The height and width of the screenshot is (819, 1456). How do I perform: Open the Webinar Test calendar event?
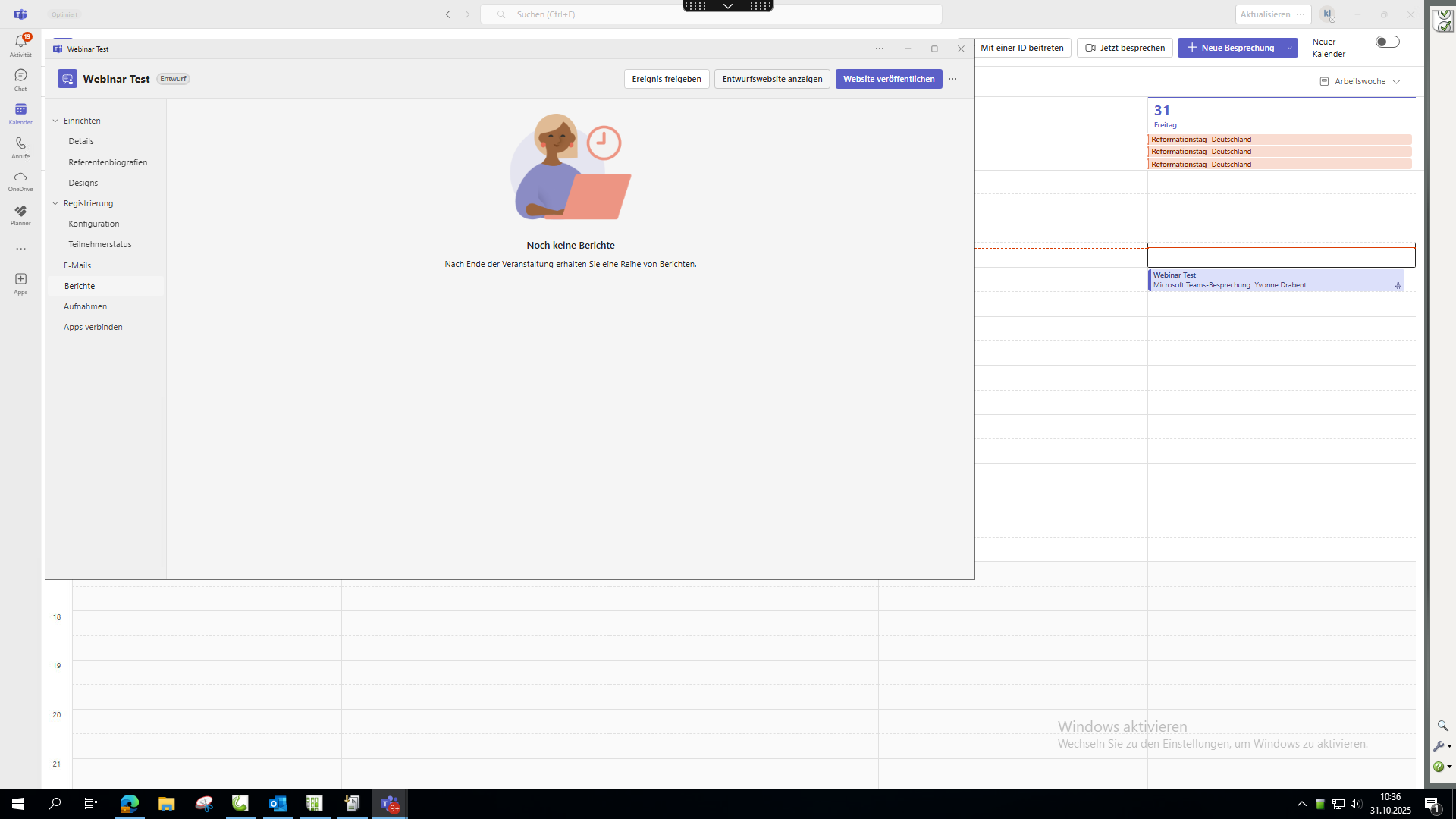(1274, 280)
